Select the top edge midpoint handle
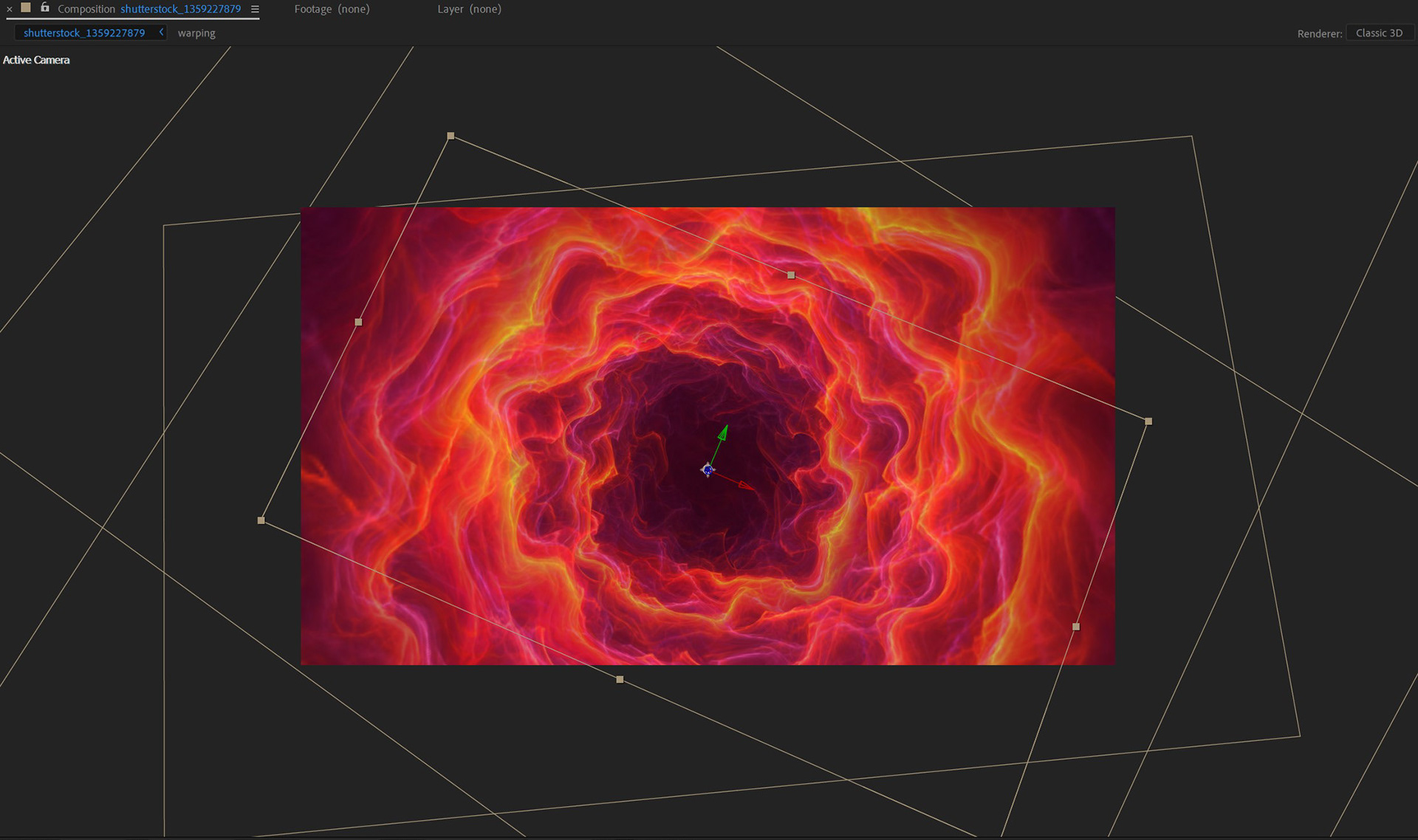Screen dimensions: 1418x840 point(791,275)
